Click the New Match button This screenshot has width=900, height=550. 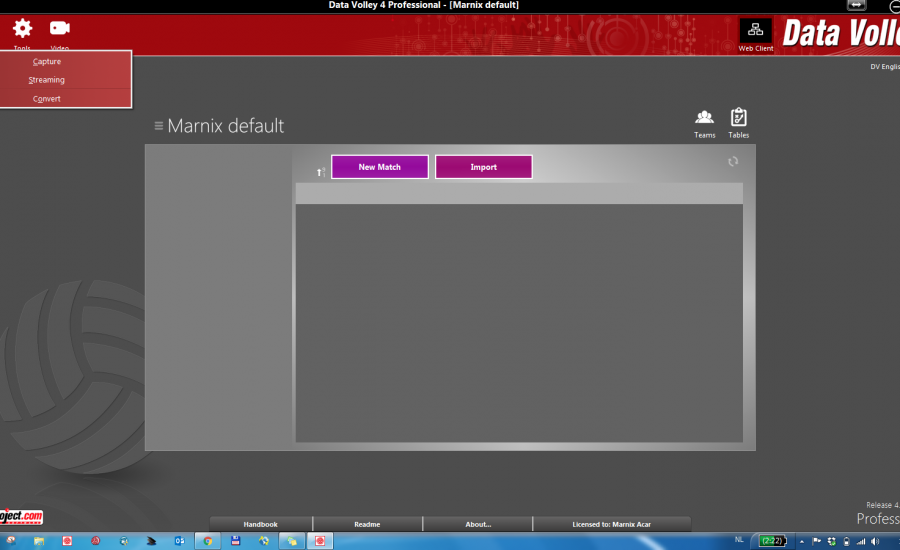(379, 167)
